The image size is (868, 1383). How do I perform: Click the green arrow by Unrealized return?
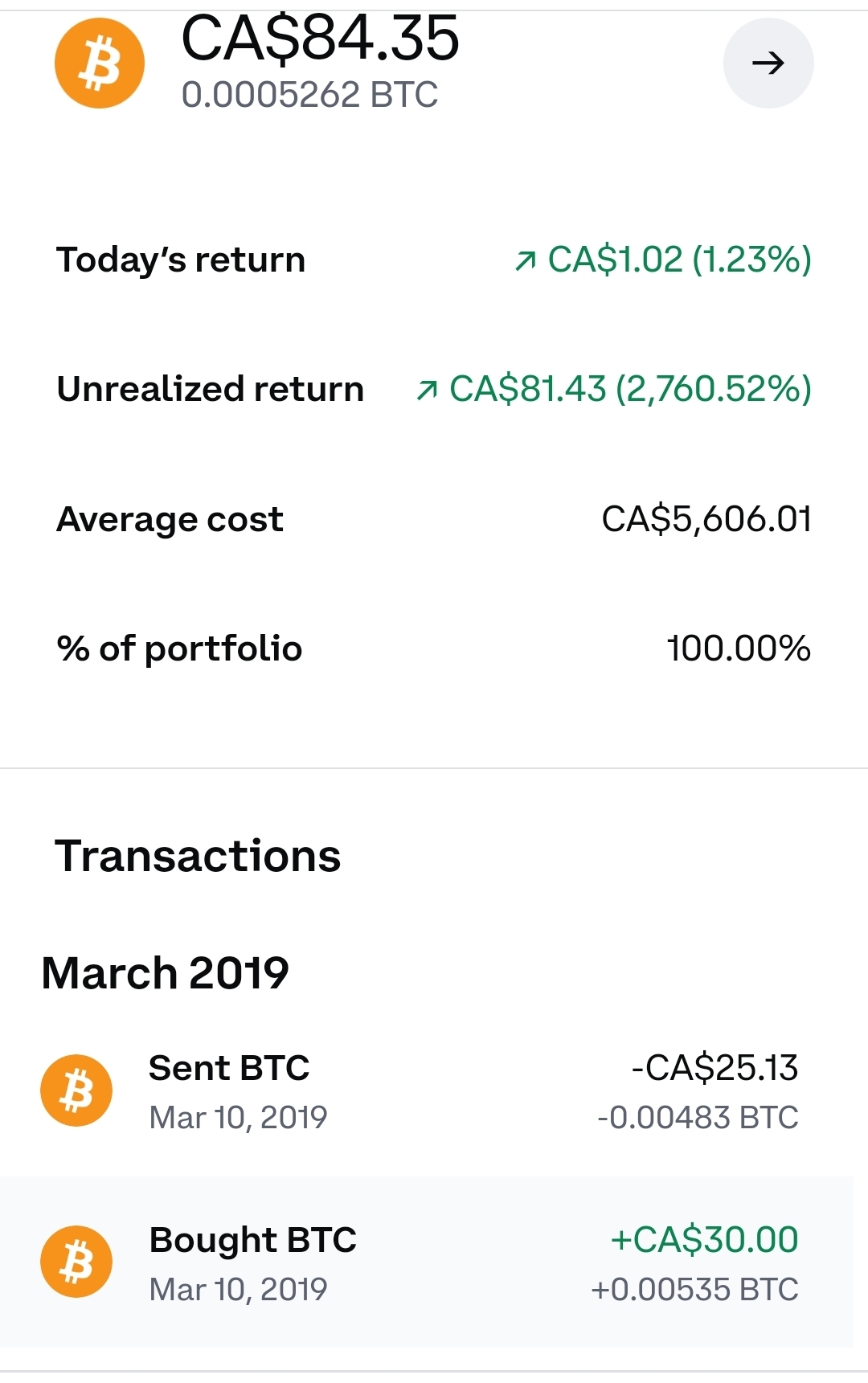point(427,390)
